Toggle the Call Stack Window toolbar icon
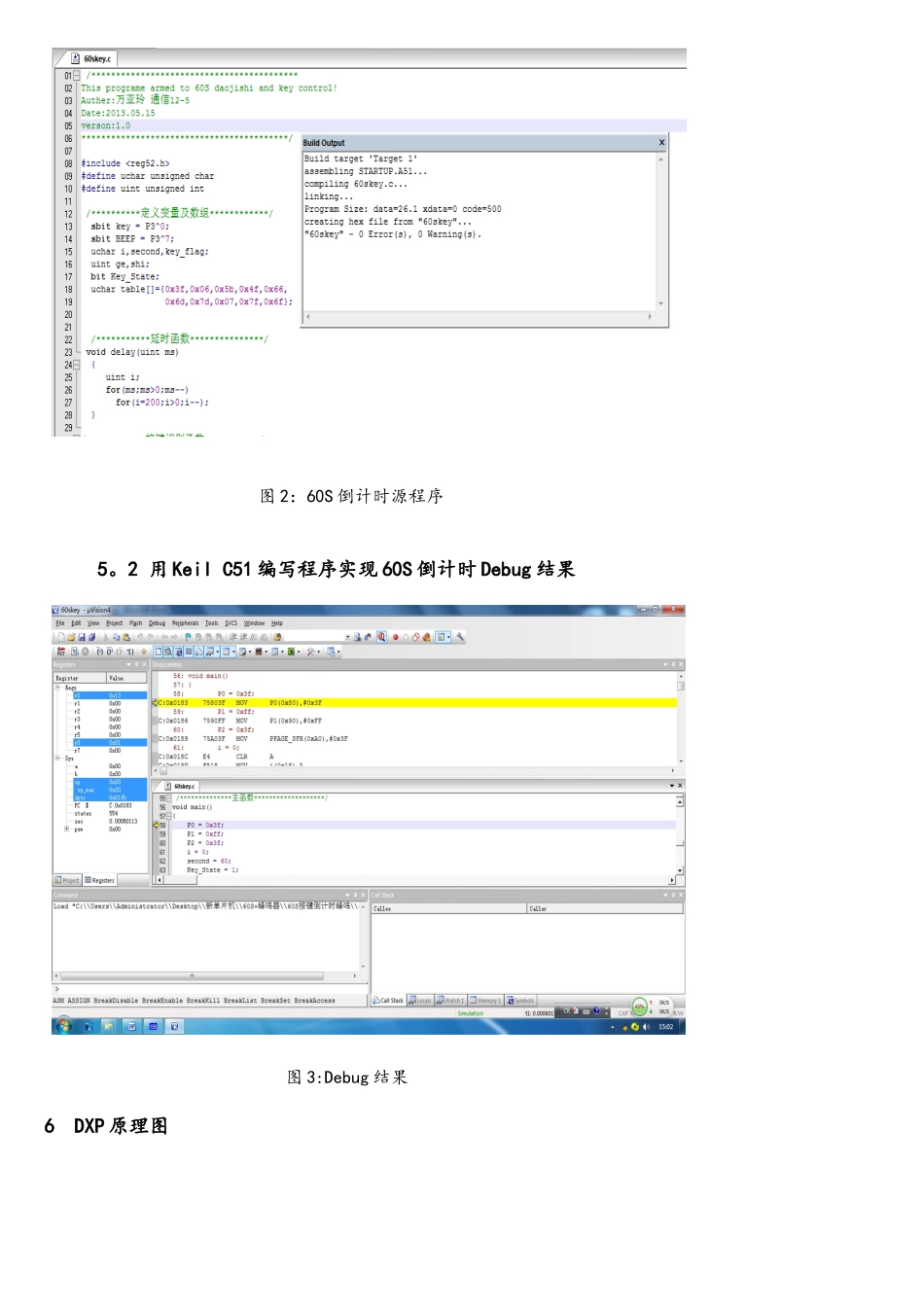 point(198,652)
